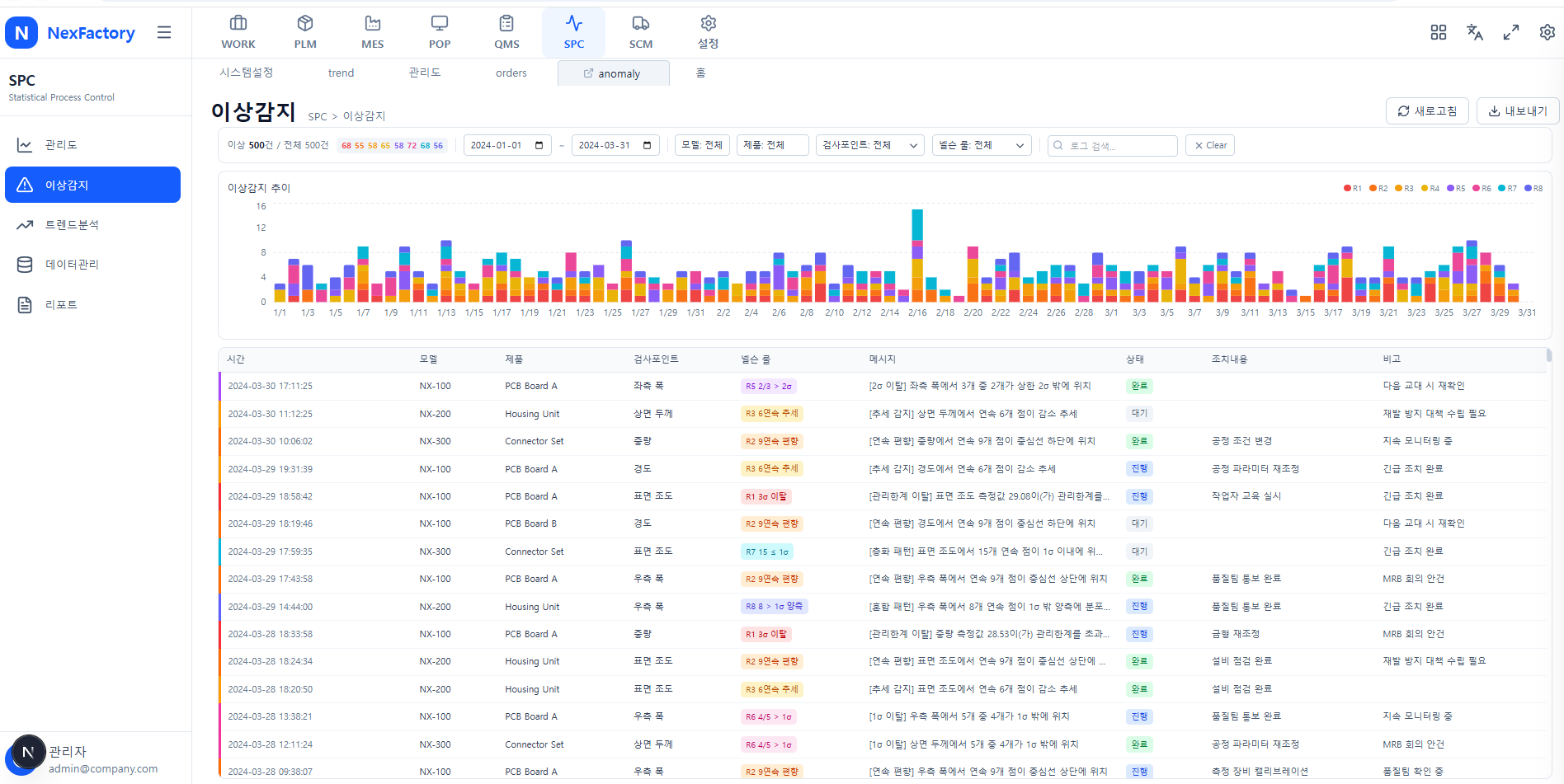Open the apps grid icon
Image resolution: width=1564 pixels, height=784 pixels.
1438,32
